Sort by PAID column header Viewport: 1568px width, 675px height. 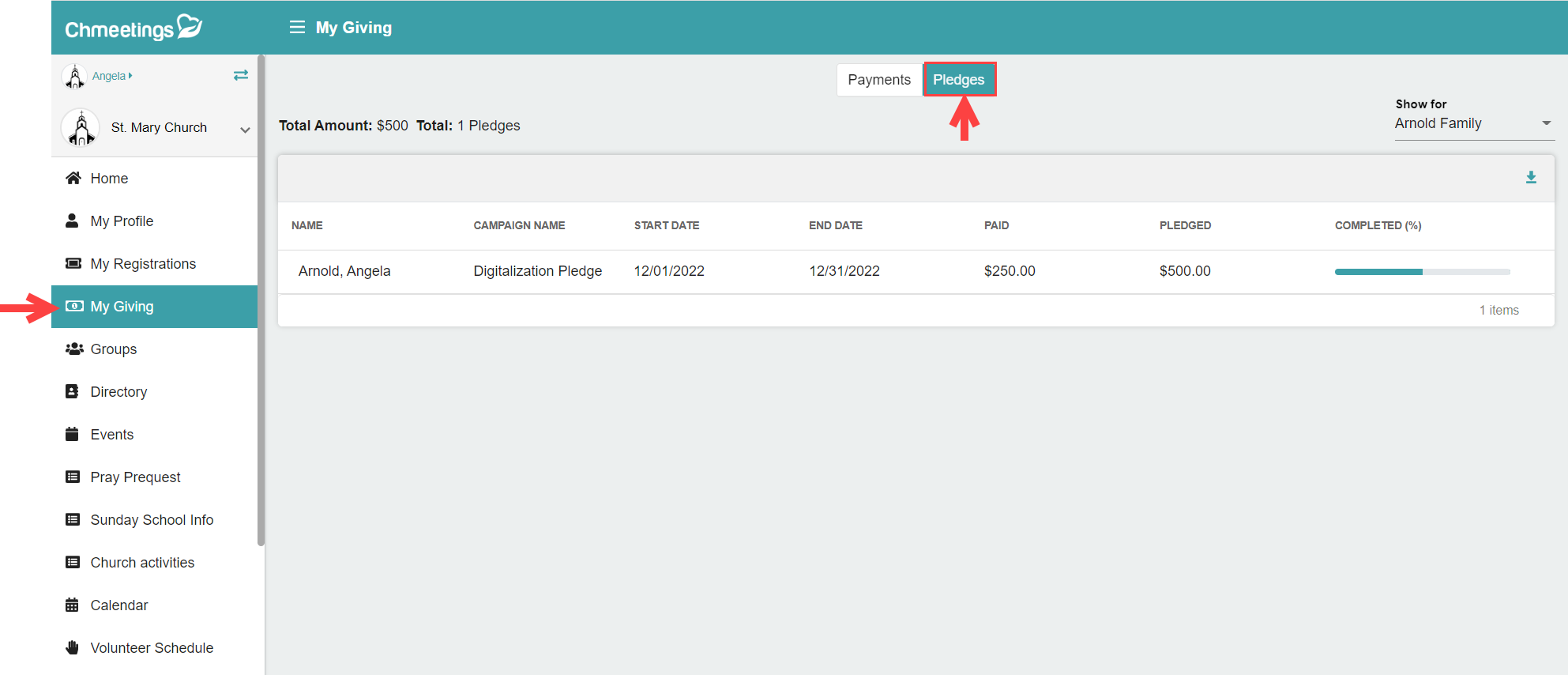[x=996, y=225]
